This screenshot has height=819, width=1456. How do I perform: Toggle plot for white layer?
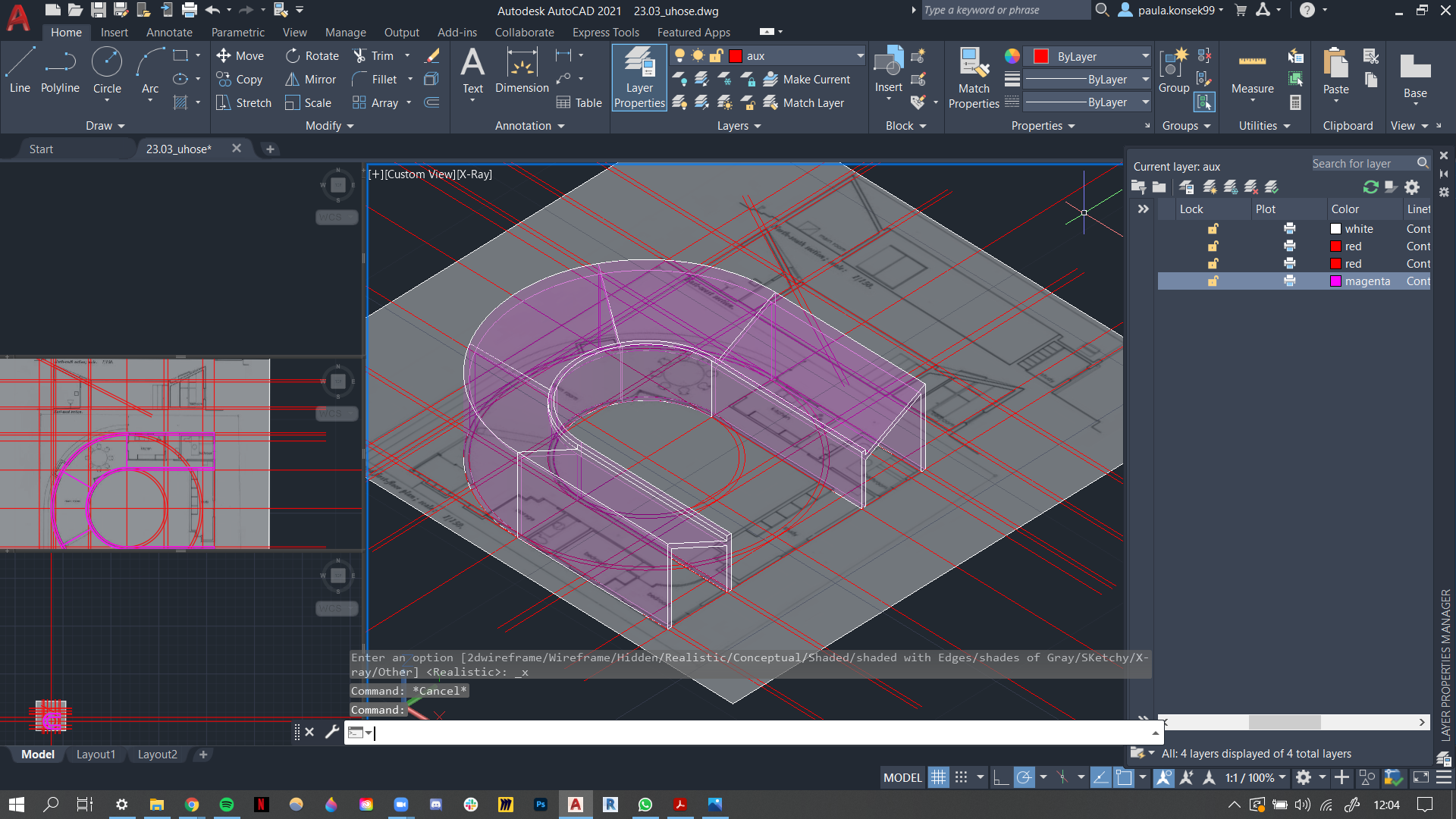[x=1289, y=229]
